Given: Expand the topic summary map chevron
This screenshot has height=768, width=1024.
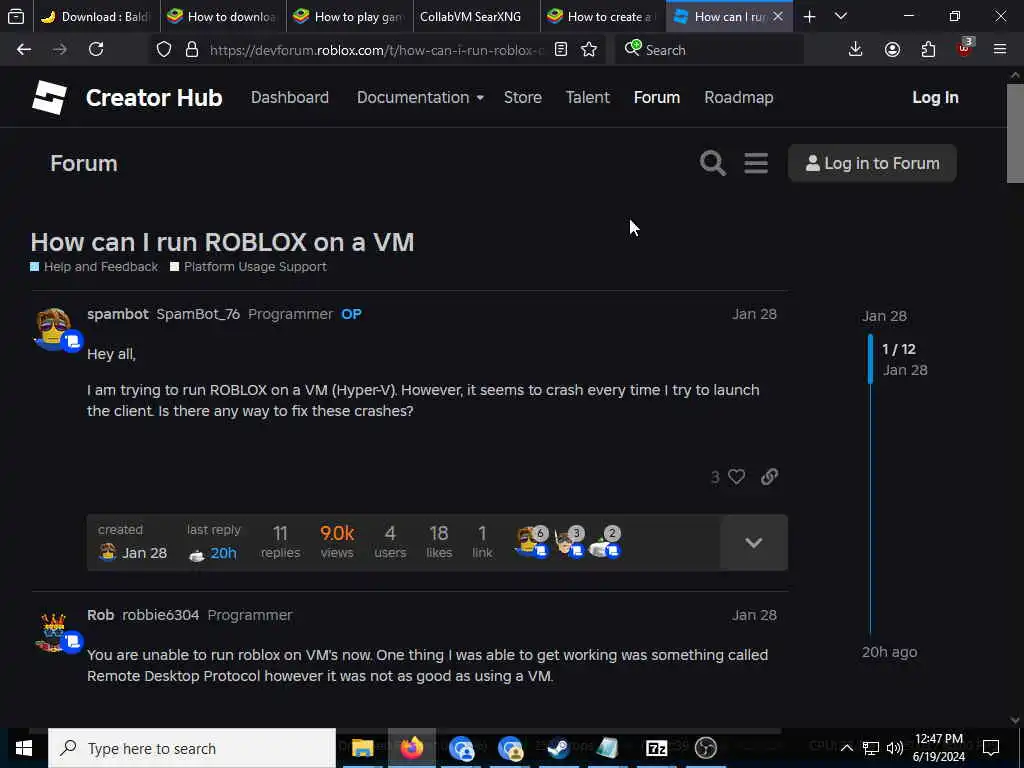Looking at the screenshot, I should tap(754, 543).
